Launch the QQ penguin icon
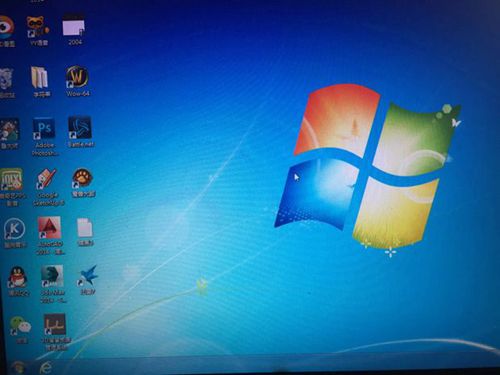 point(17,277)
